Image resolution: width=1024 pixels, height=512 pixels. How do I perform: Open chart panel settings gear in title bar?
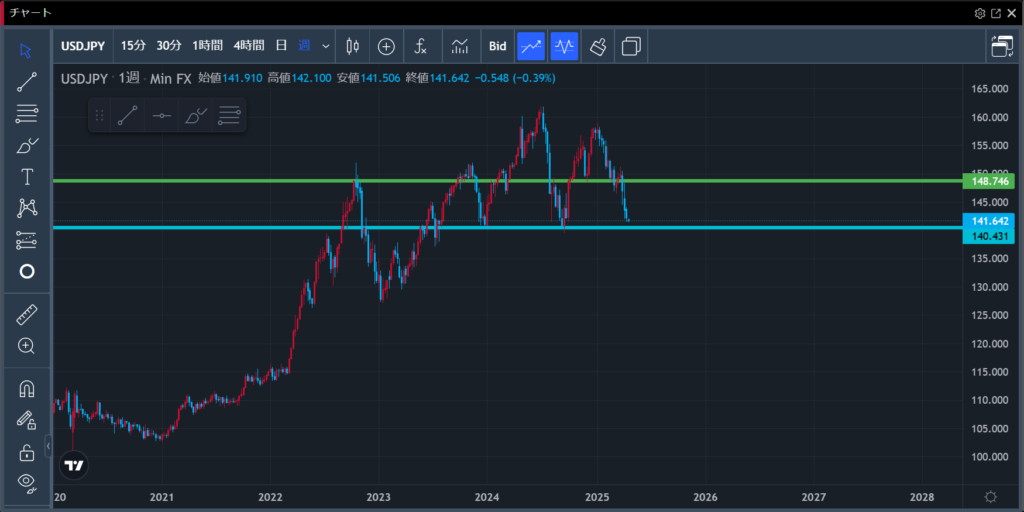(980, 13)
